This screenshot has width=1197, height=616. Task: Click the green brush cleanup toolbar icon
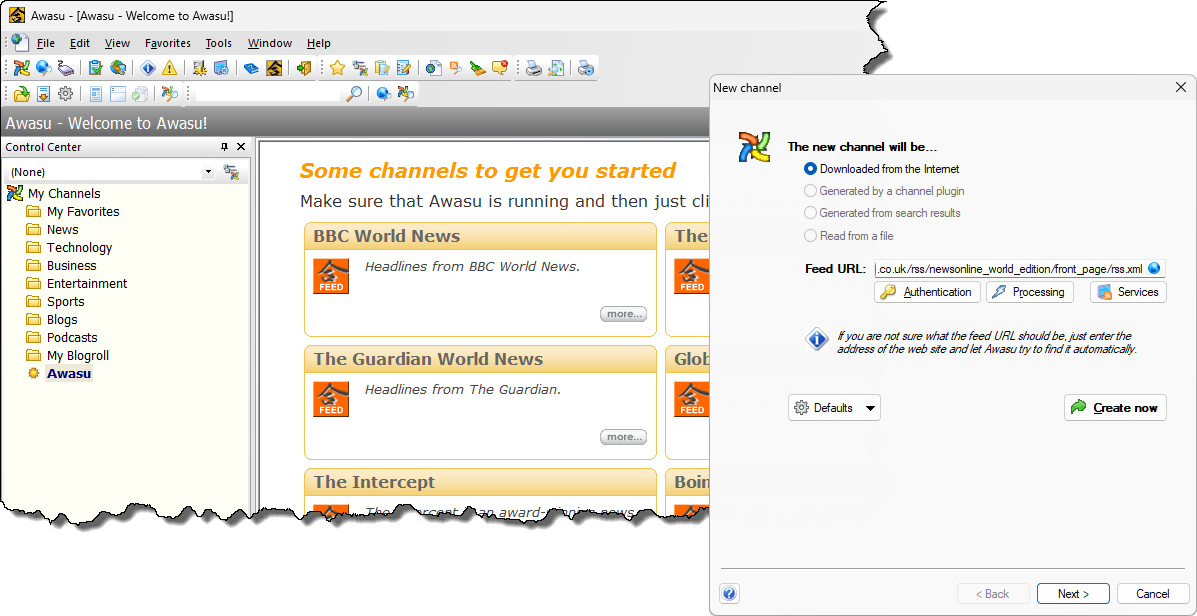(x=477, y=68)
